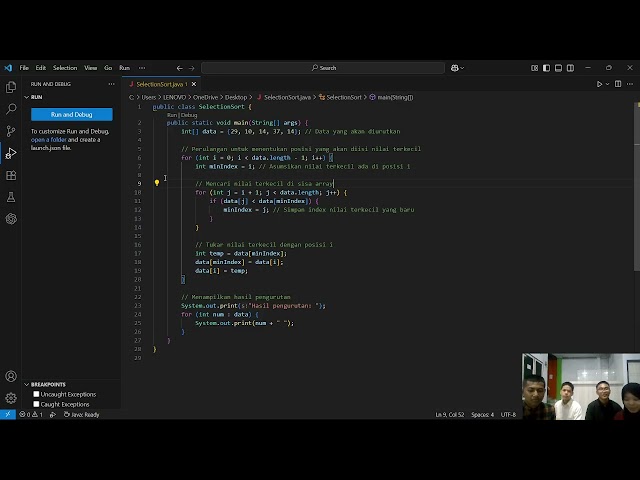640x480 pixels.
Task: Click UTF-8 encoding status item
Action: coord(508,414)
